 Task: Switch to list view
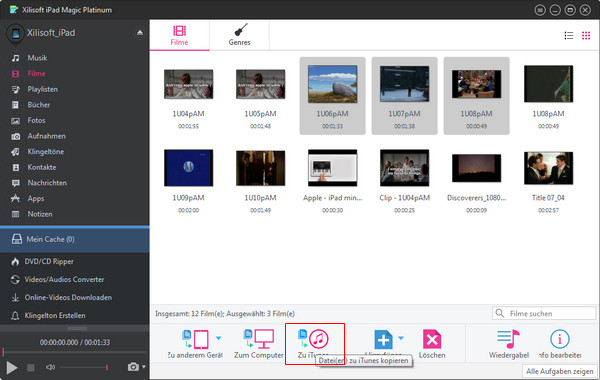point(569,36)
